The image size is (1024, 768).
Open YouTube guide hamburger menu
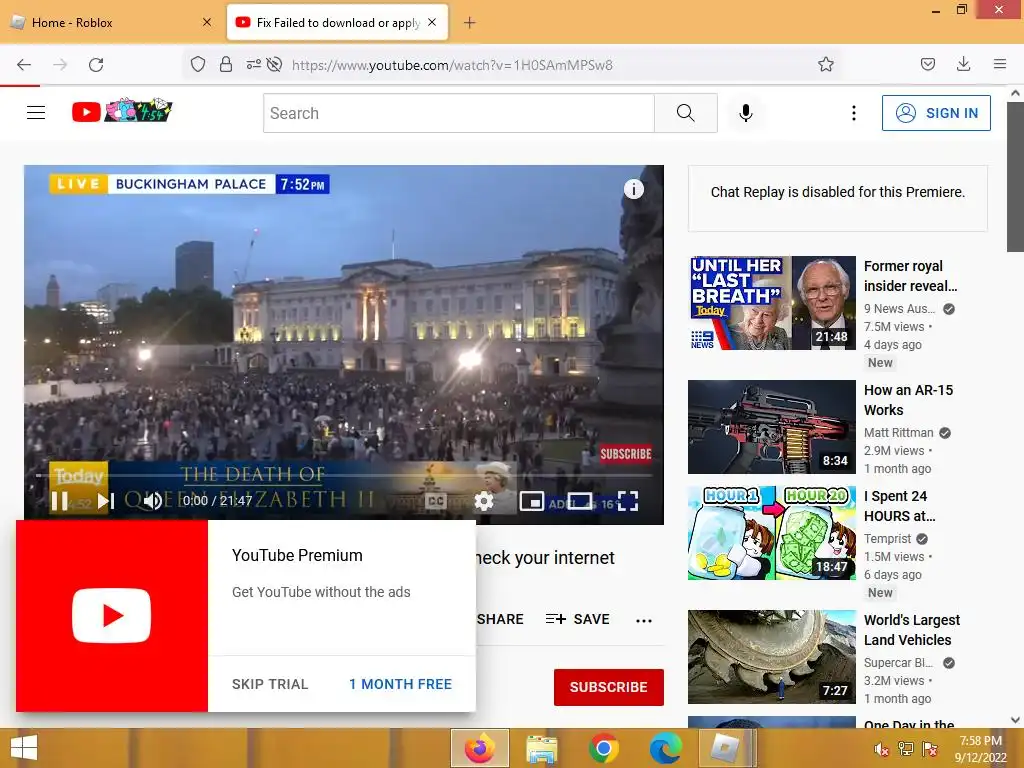pos(36,112)
